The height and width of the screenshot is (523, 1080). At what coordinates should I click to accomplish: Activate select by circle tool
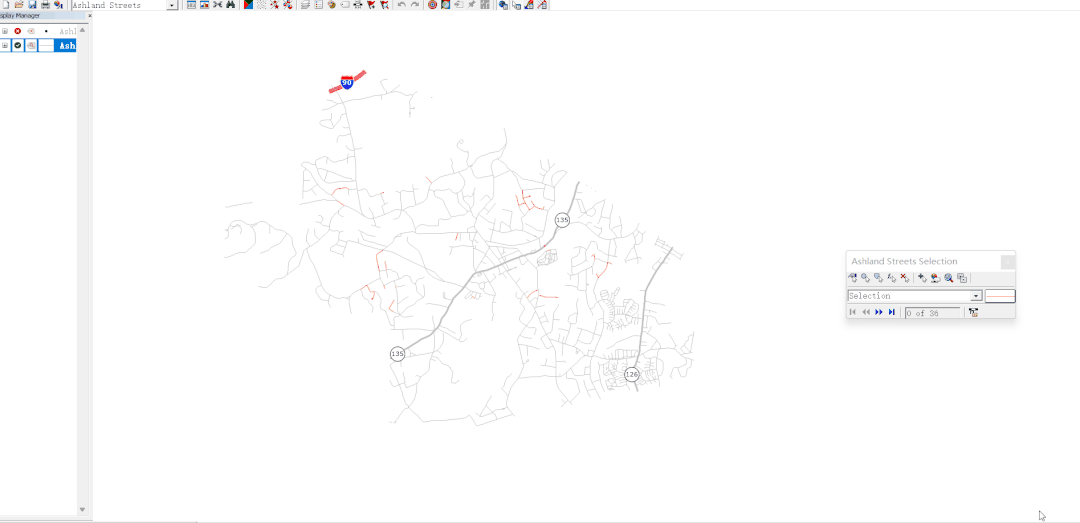865,278
